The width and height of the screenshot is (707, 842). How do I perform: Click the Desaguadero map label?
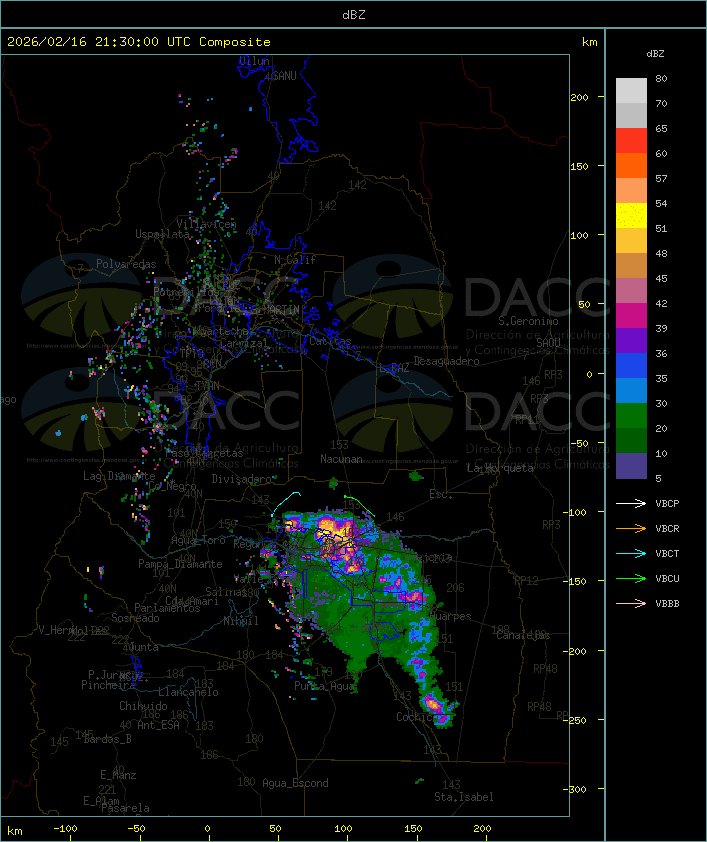pos(446,361)
